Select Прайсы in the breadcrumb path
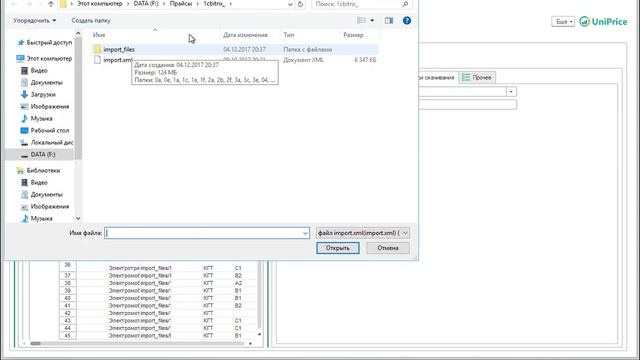This screenshot has height=360, width=640. pyautogui.click(x=180, y=4)
